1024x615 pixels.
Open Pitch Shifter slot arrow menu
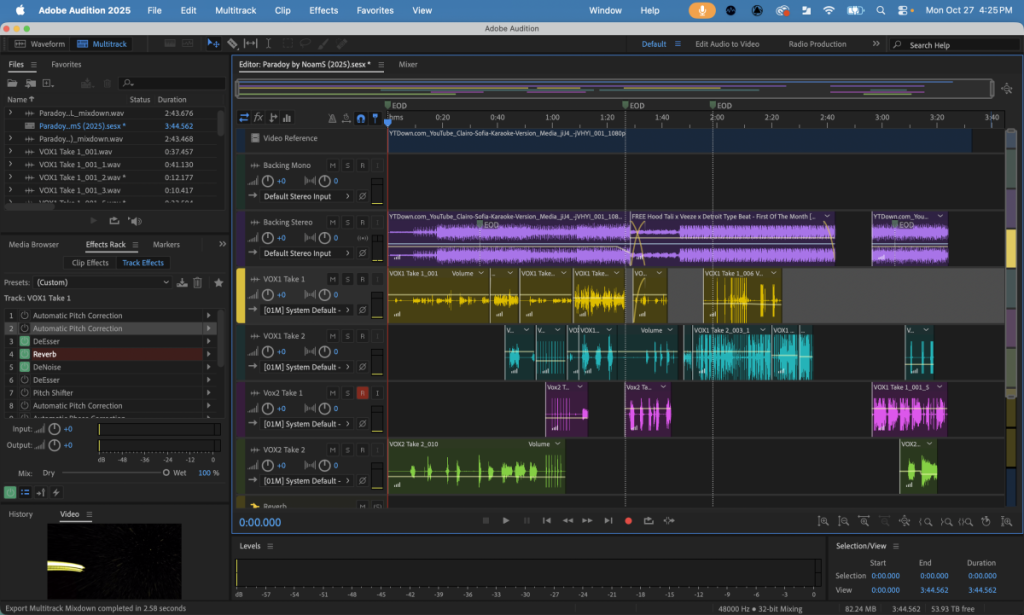[209, 392]
